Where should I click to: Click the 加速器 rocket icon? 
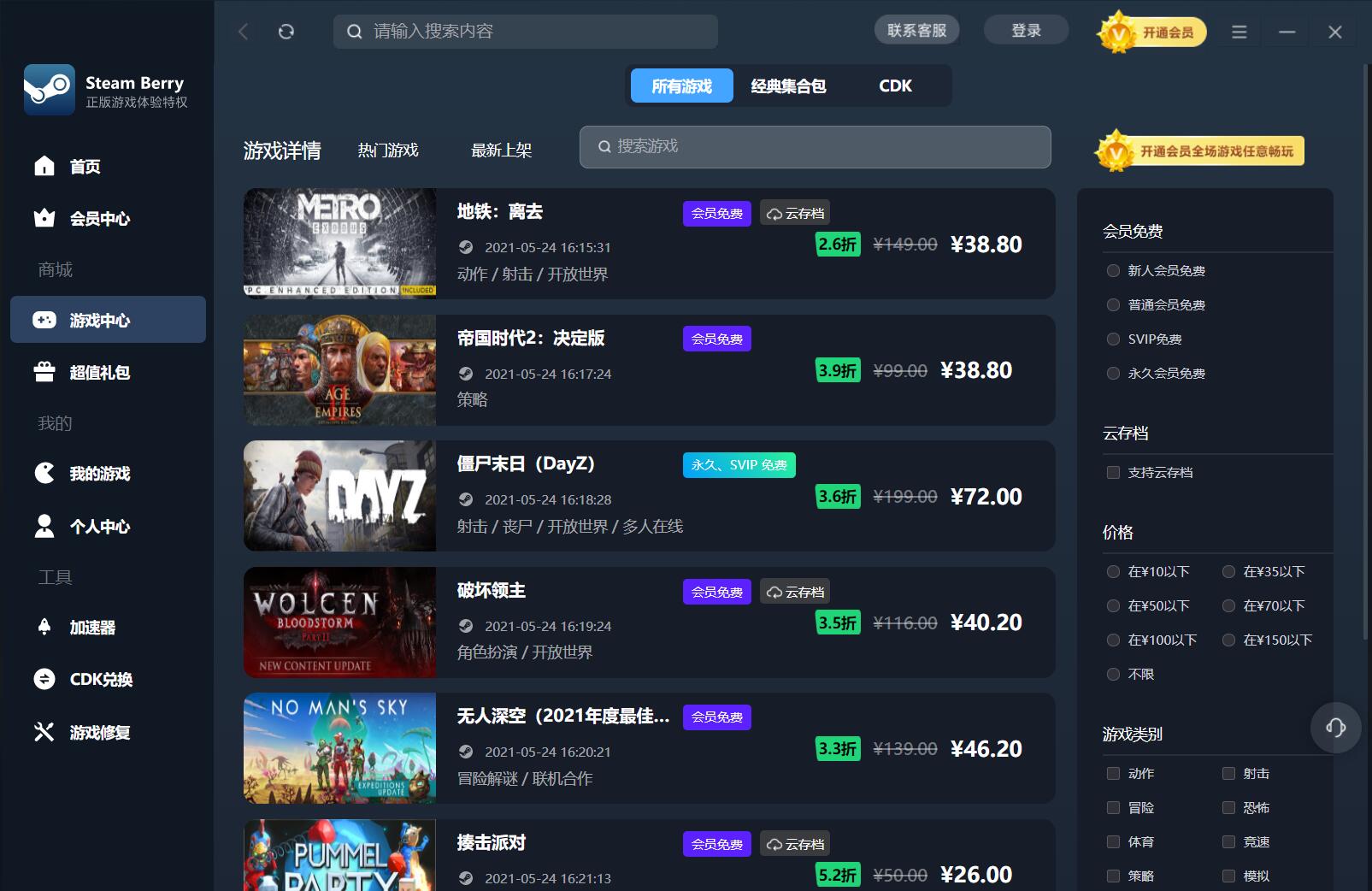pyautogui.click(x=44, y=627)
